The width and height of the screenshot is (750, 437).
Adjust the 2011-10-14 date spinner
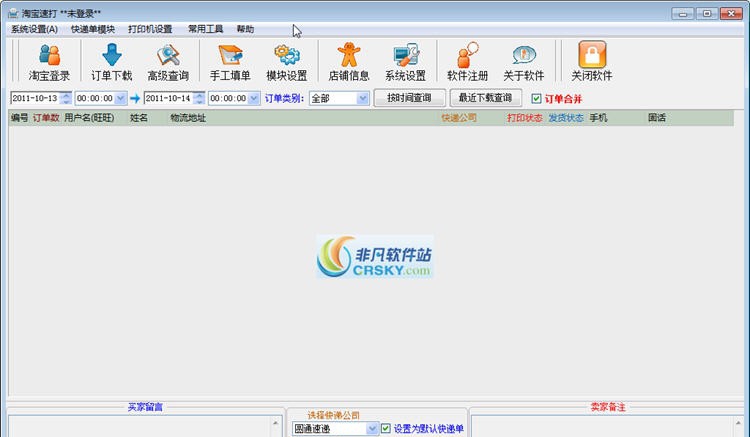199,98
